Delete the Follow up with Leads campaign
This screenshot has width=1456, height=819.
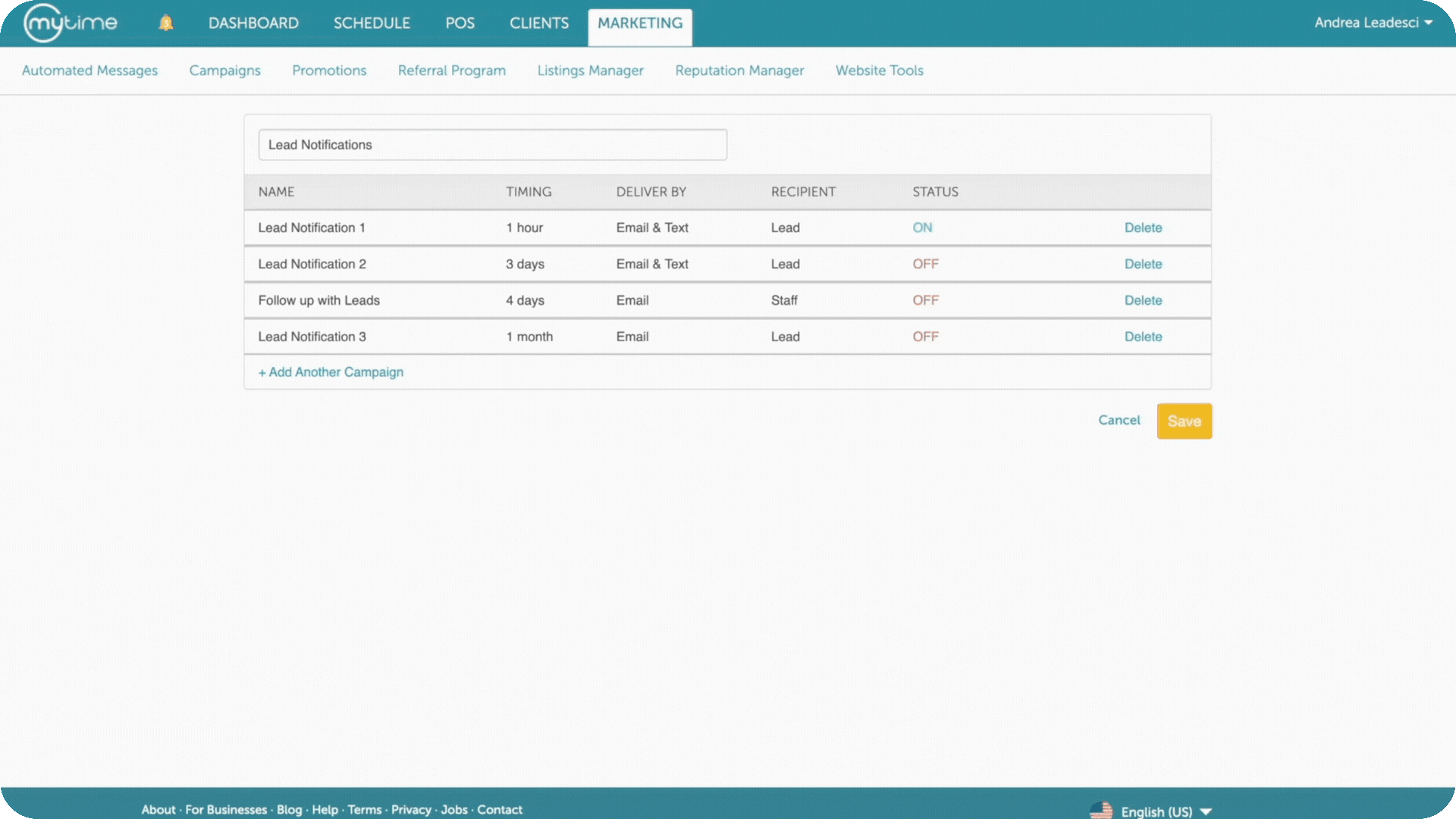(1143, 300)
